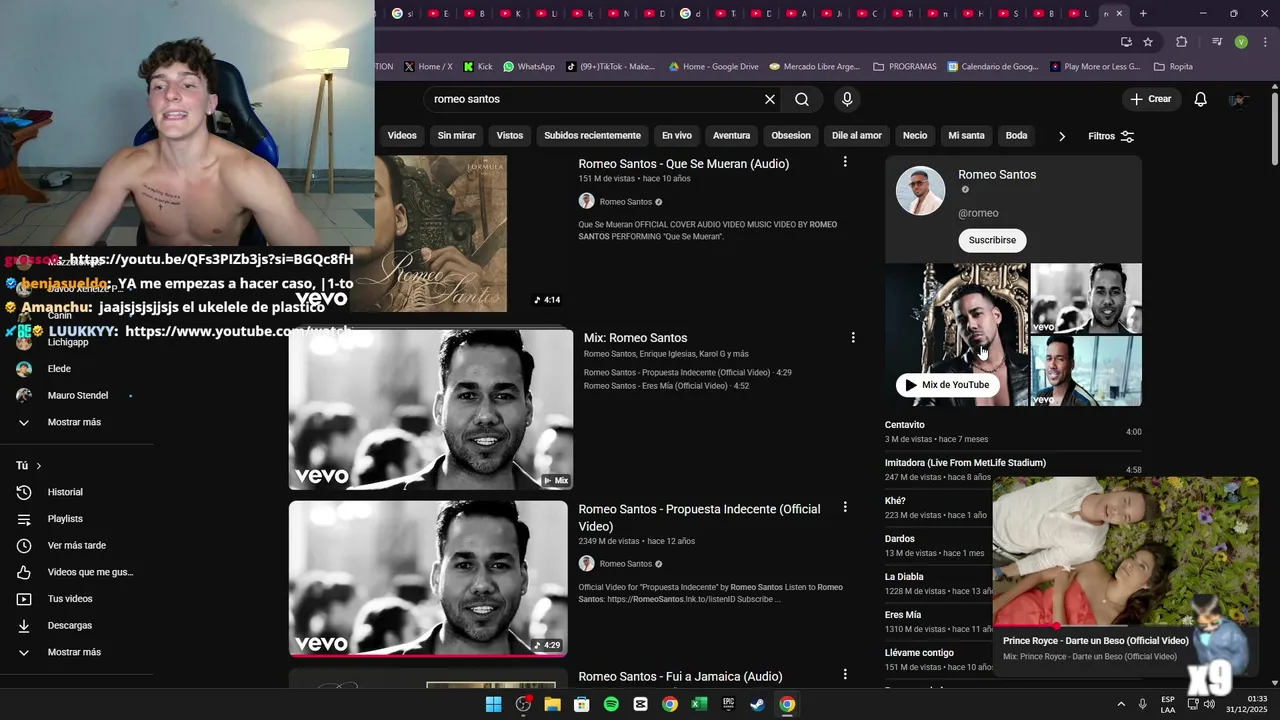
Task: Play Imitadora (Live From MetLife Stadium)
Action: pos(965,463)
